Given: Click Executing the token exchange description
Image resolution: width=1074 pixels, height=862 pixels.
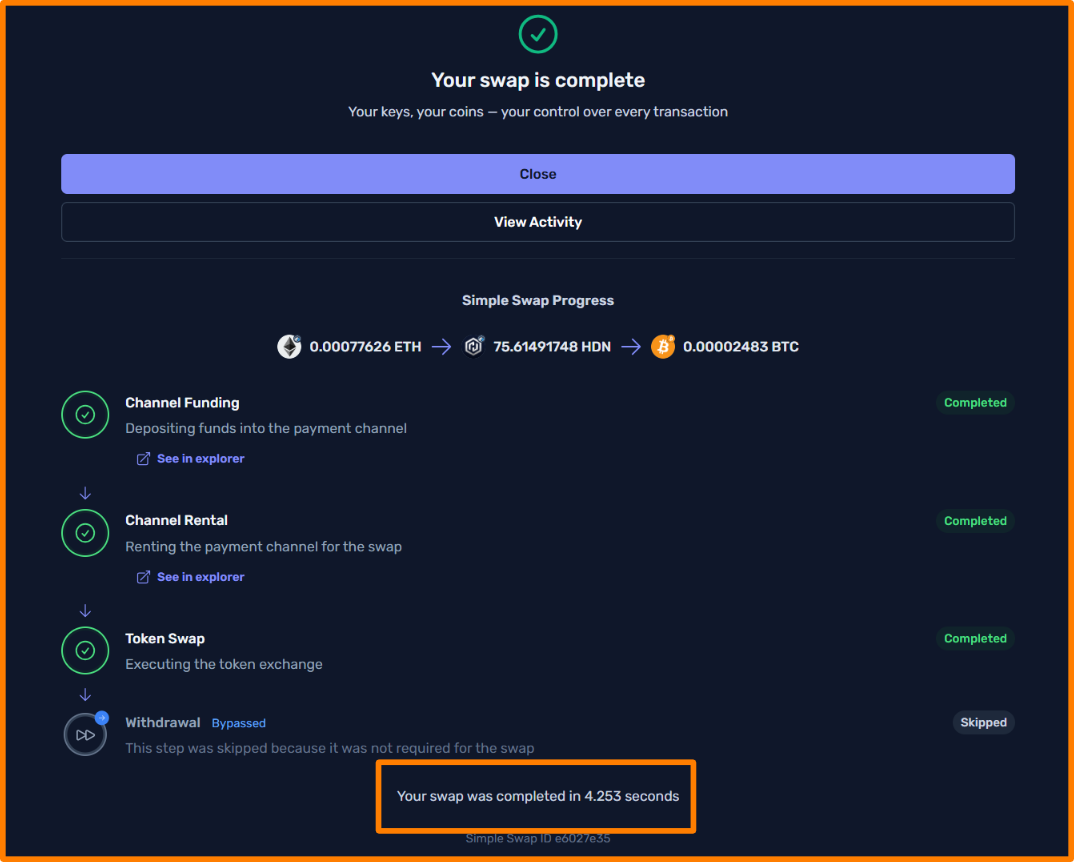Looking at the screenshot, I should click(x=223, y=664).
